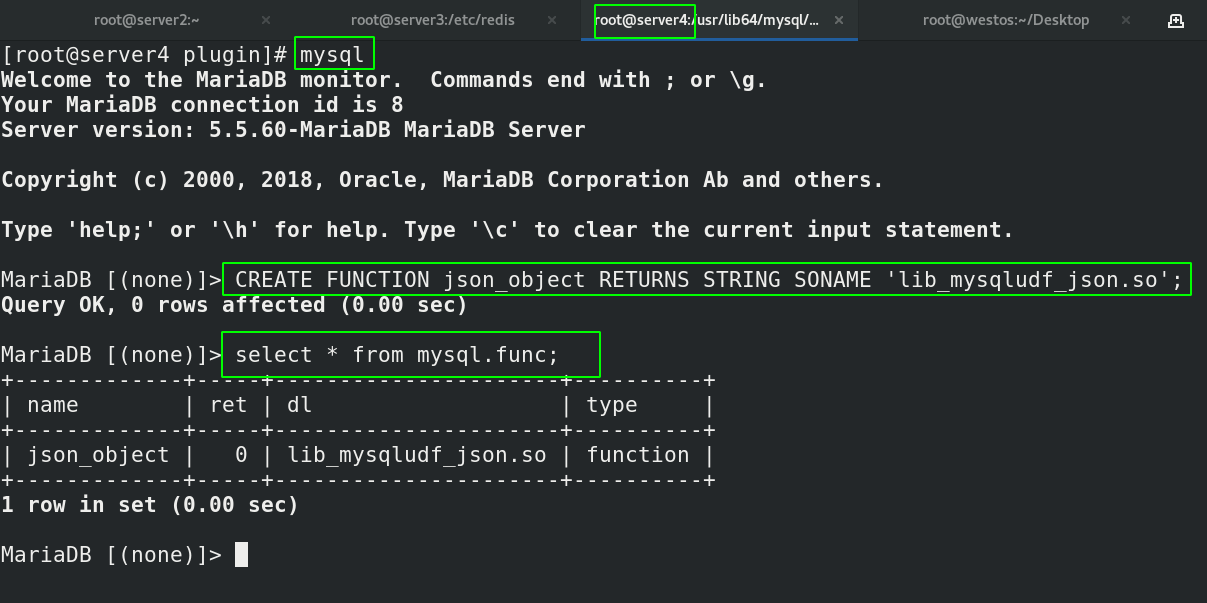Screen dimensions: 1207x603
Task: Close the root@server3 tab
Action: tap(551, 18)
